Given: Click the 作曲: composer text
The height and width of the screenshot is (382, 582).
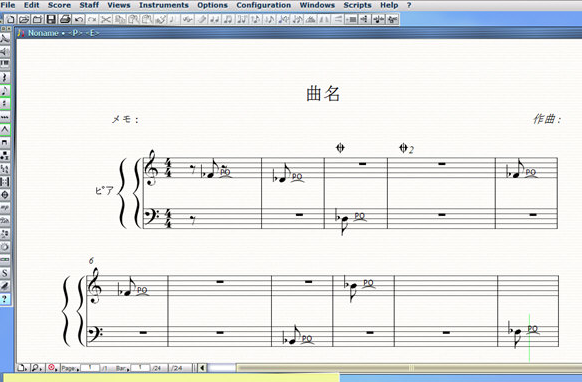Looking at the screenshot, I should [x=547, y=119].
